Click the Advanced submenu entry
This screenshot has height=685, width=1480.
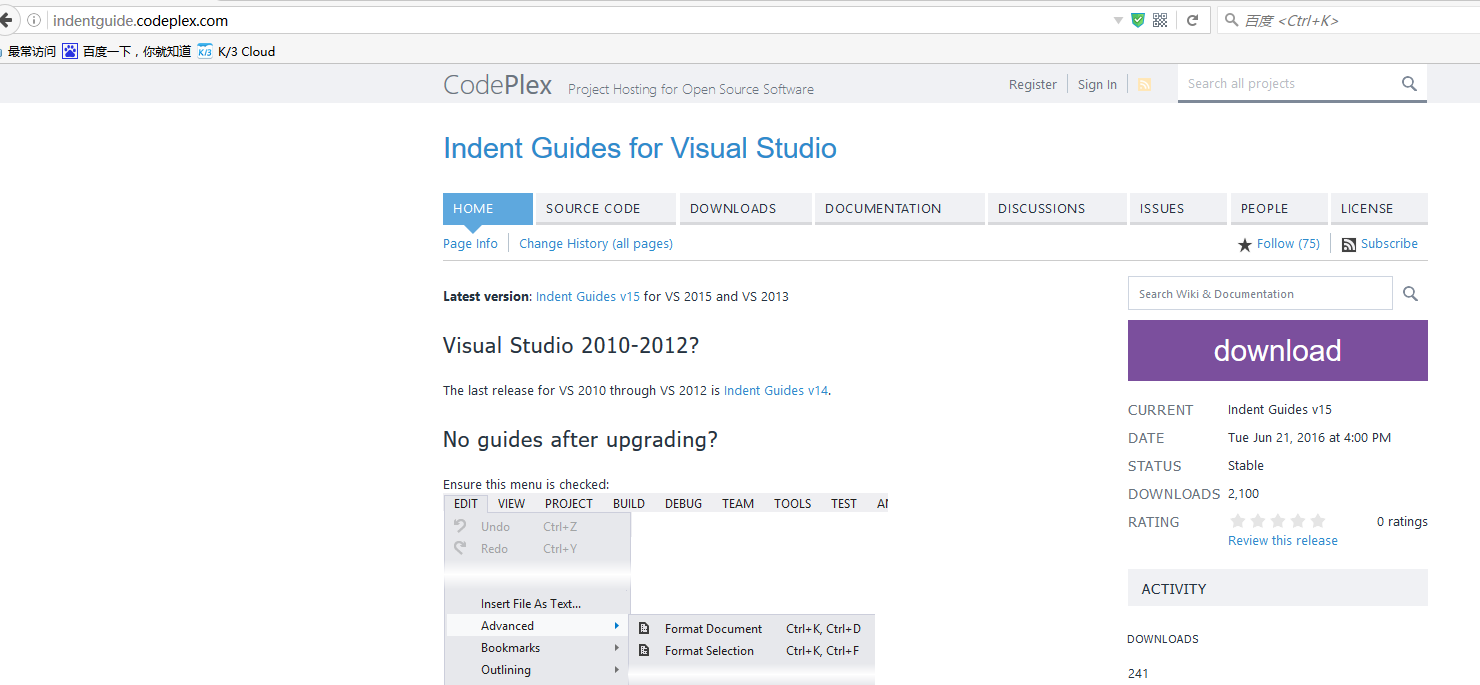tap(537, 625)
